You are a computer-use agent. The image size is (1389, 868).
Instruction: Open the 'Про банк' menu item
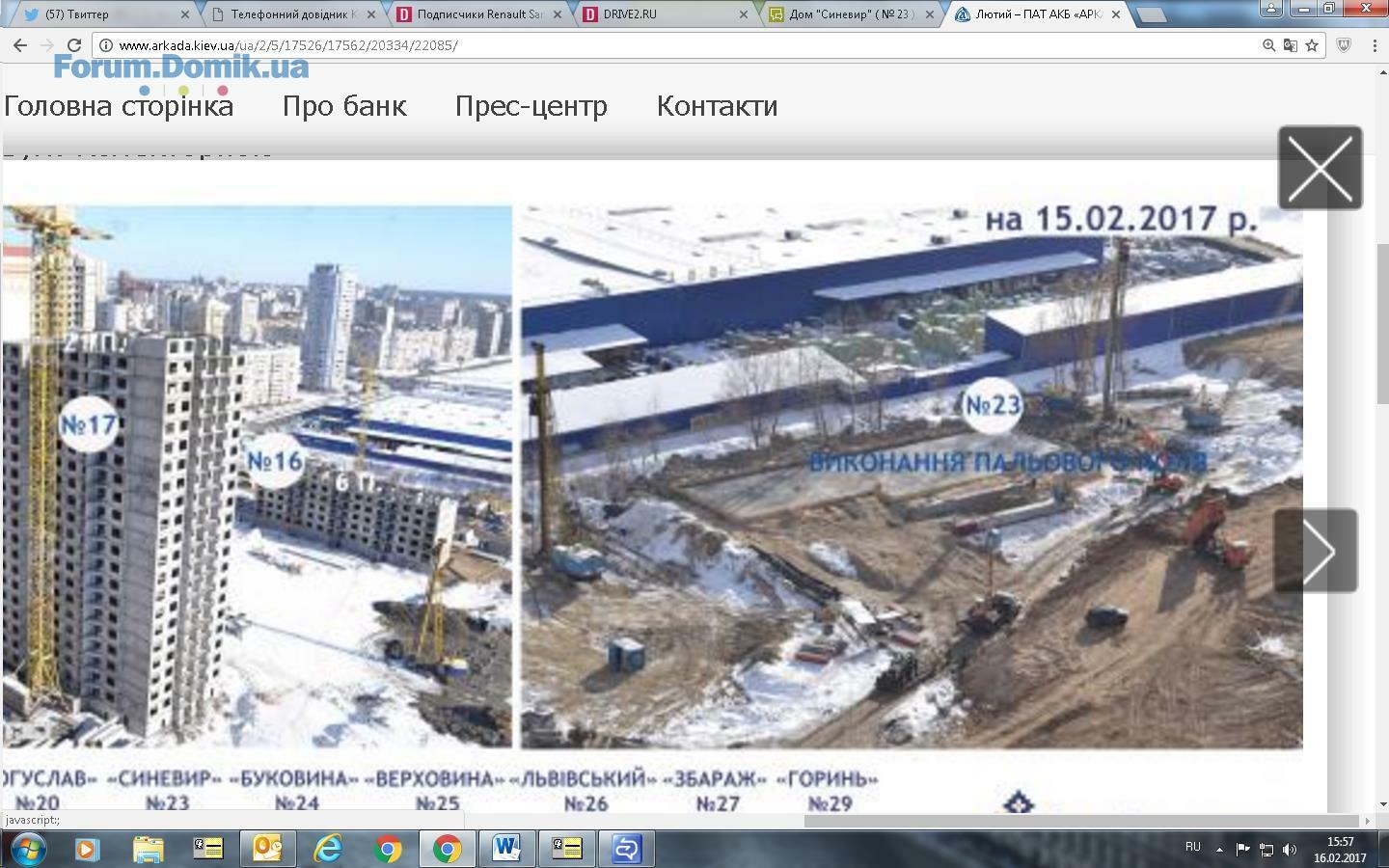(344, 106)
